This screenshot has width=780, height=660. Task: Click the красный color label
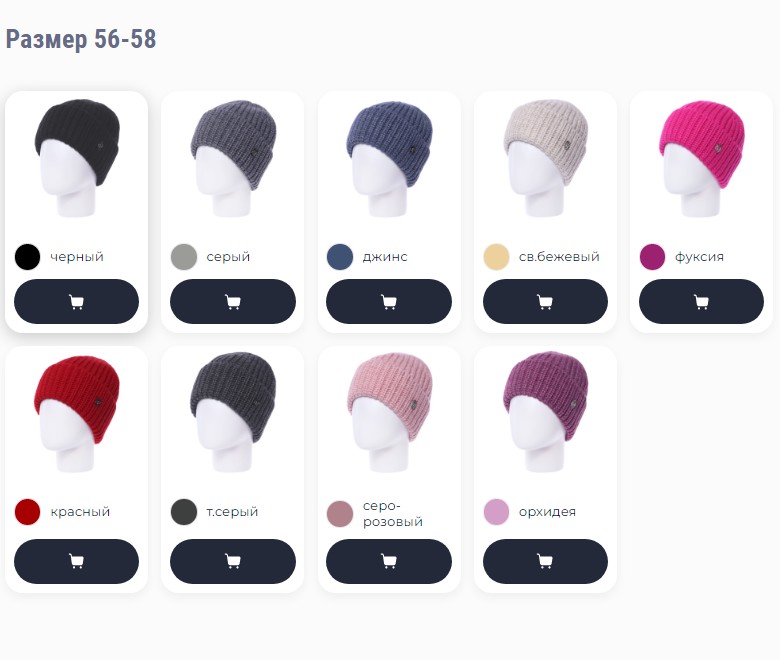coord(80,512)
